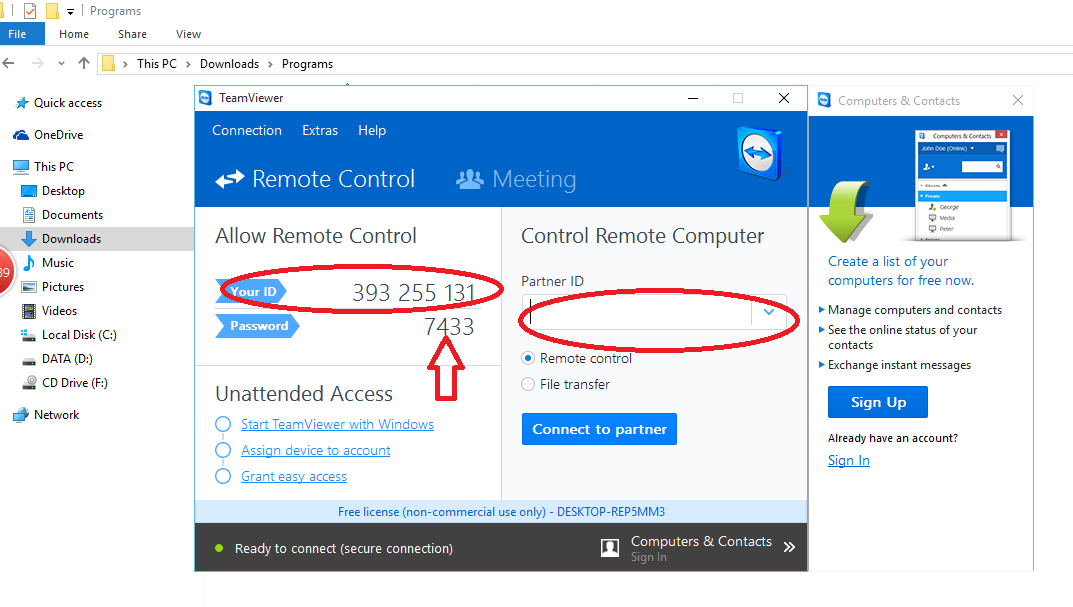Switch to the Meeting tab
This screenshot has height=607, width=1073.
click(516, 179)
